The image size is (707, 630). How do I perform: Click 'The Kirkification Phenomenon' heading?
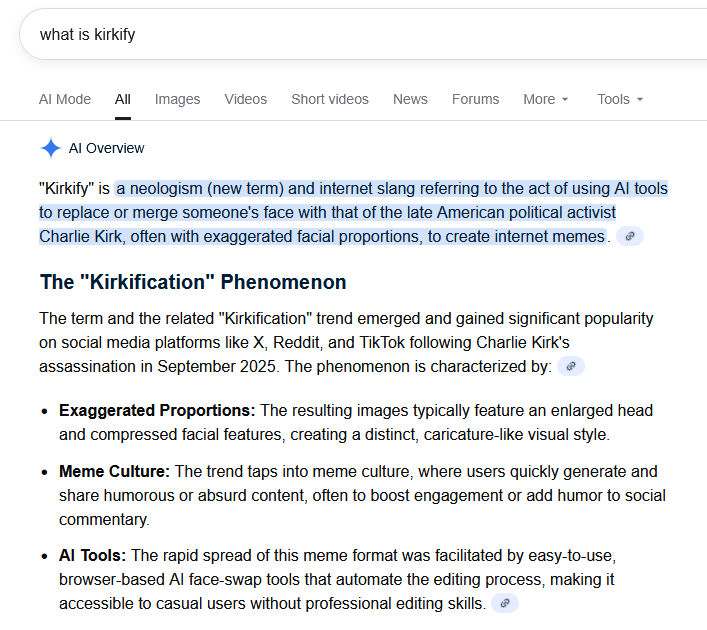coord(193,282)
